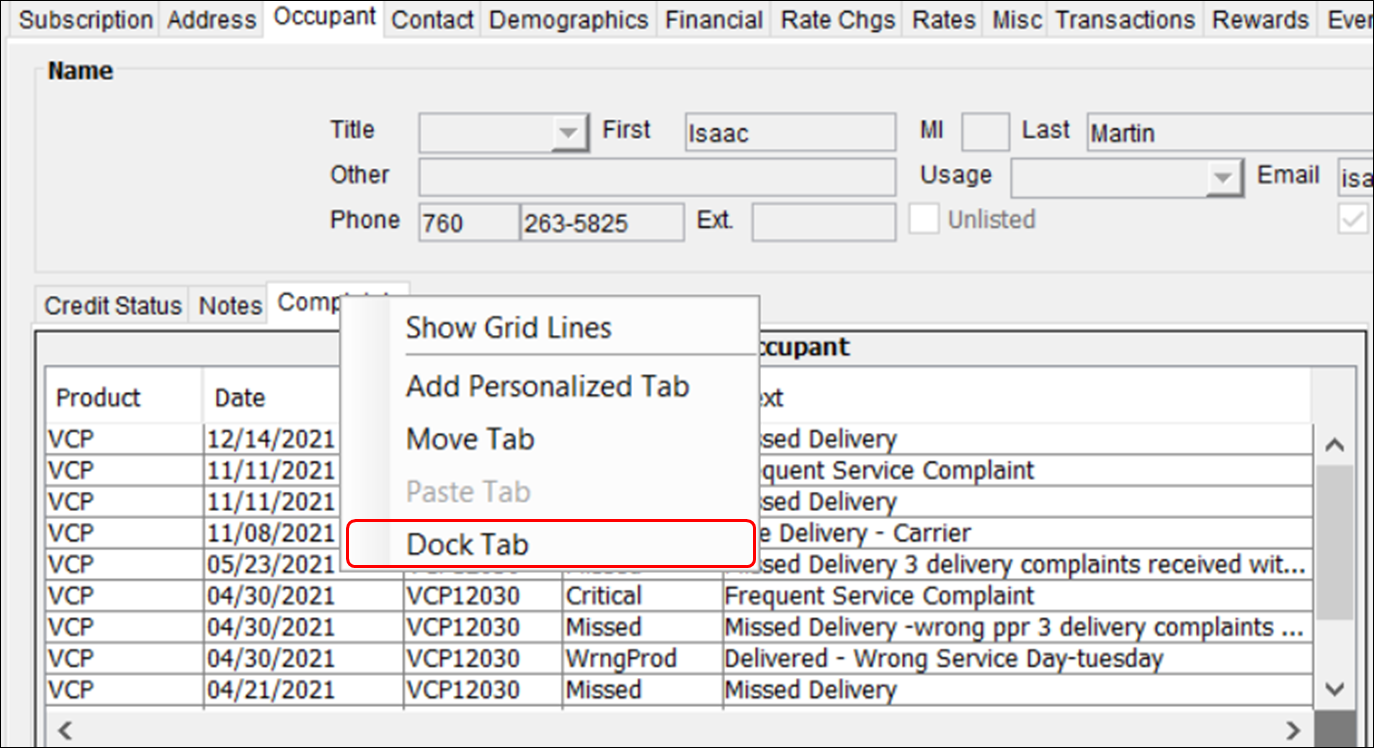Screen dimensions: 1374x748
Task: Click Add Personalized Tab menu entry
Action: tap(547, 387)
